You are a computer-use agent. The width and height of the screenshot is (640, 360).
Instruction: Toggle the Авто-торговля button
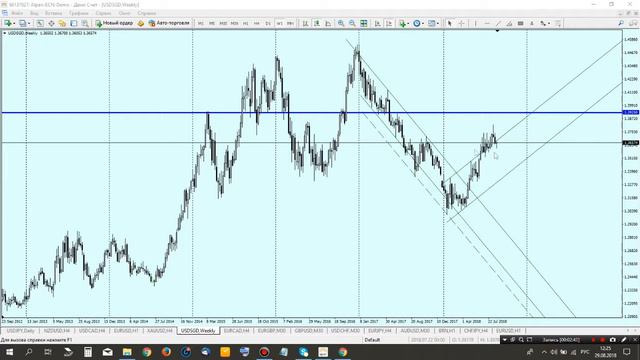tap(169, 23)
